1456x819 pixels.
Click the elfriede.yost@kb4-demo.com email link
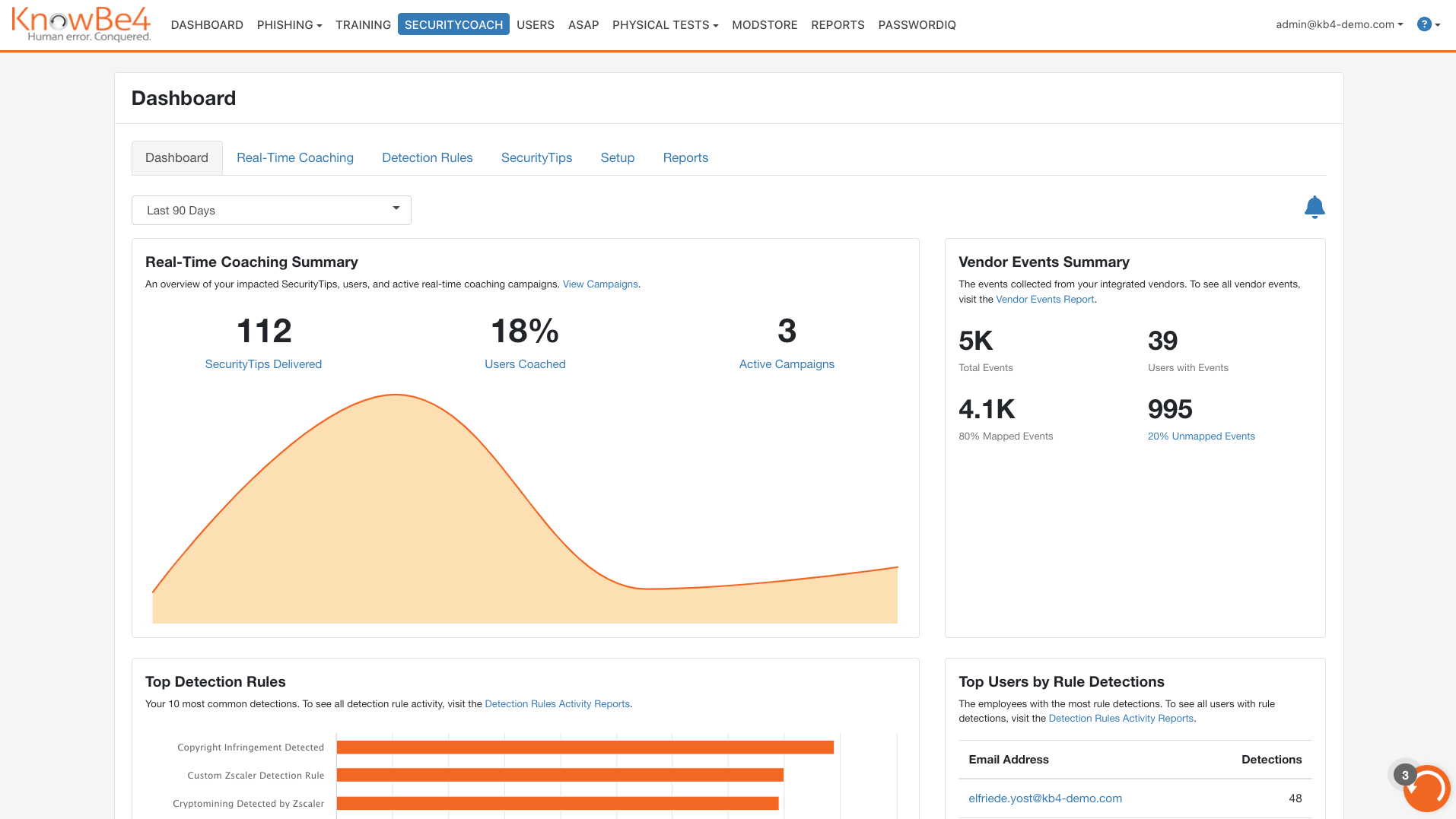point(1045,798)
